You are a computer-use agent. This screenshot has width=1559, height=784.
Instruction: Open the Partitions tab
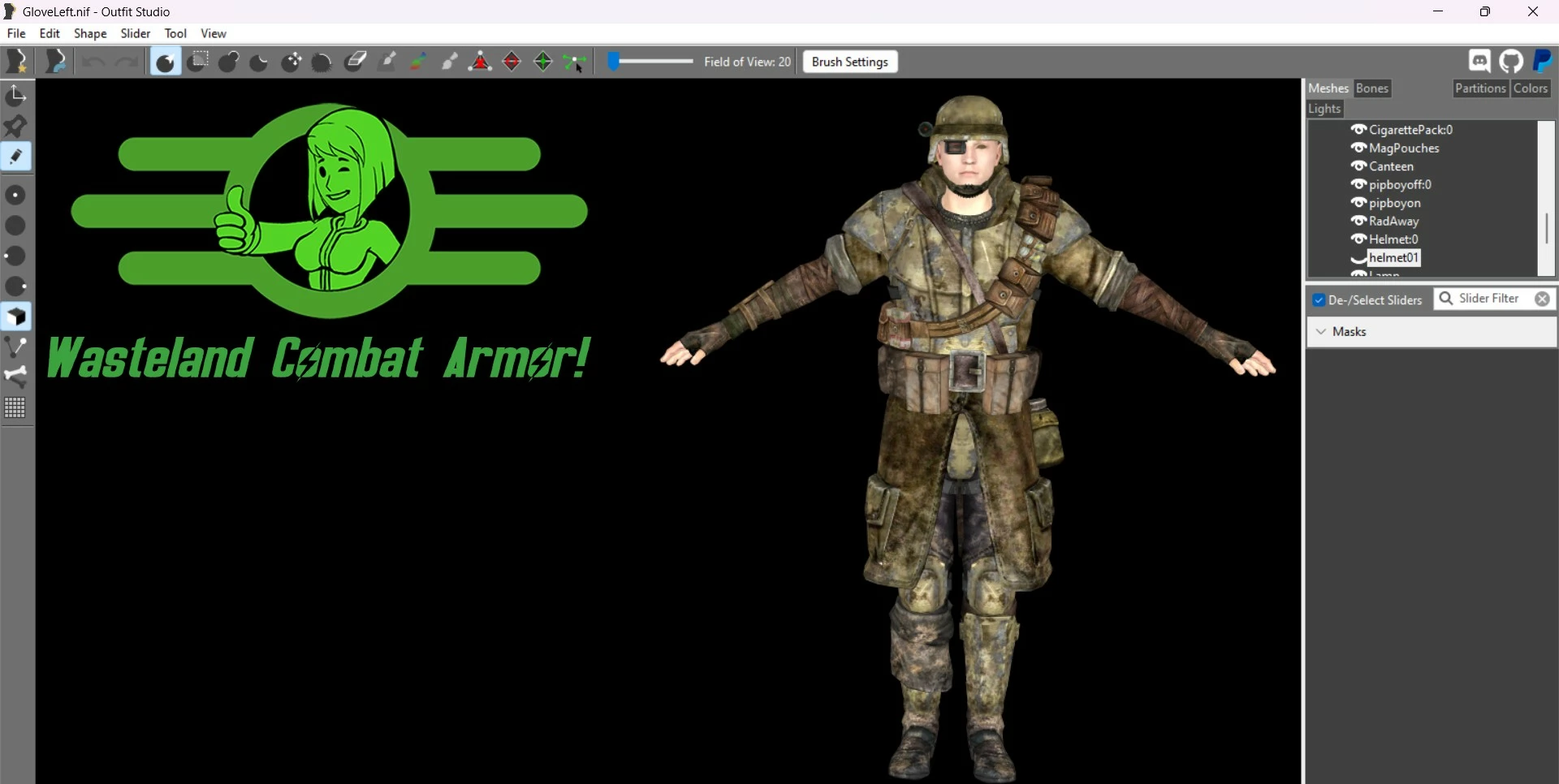(x=1480, y=88)
